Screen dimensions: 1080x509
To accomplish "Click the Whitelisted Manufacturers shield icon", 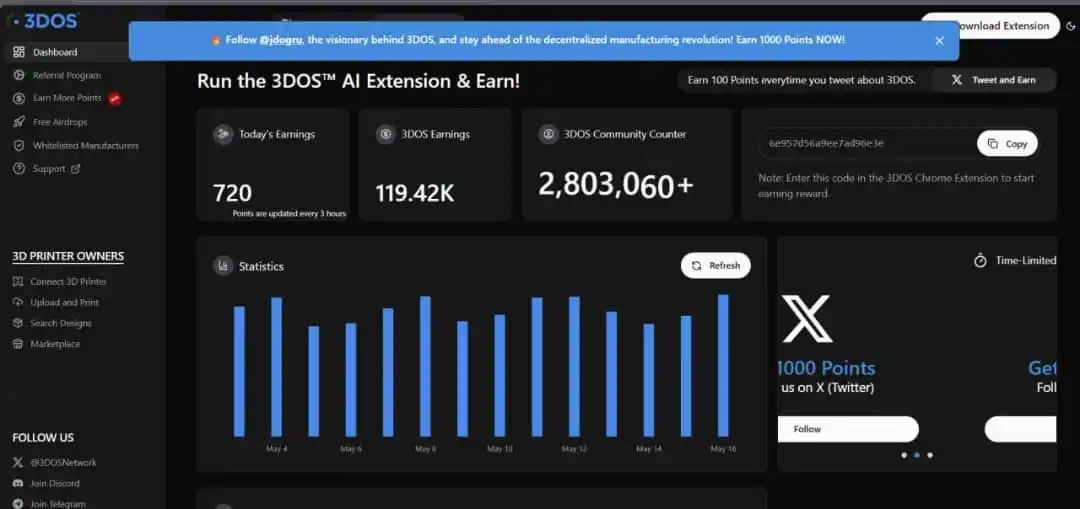I will [x=19, y=145].
